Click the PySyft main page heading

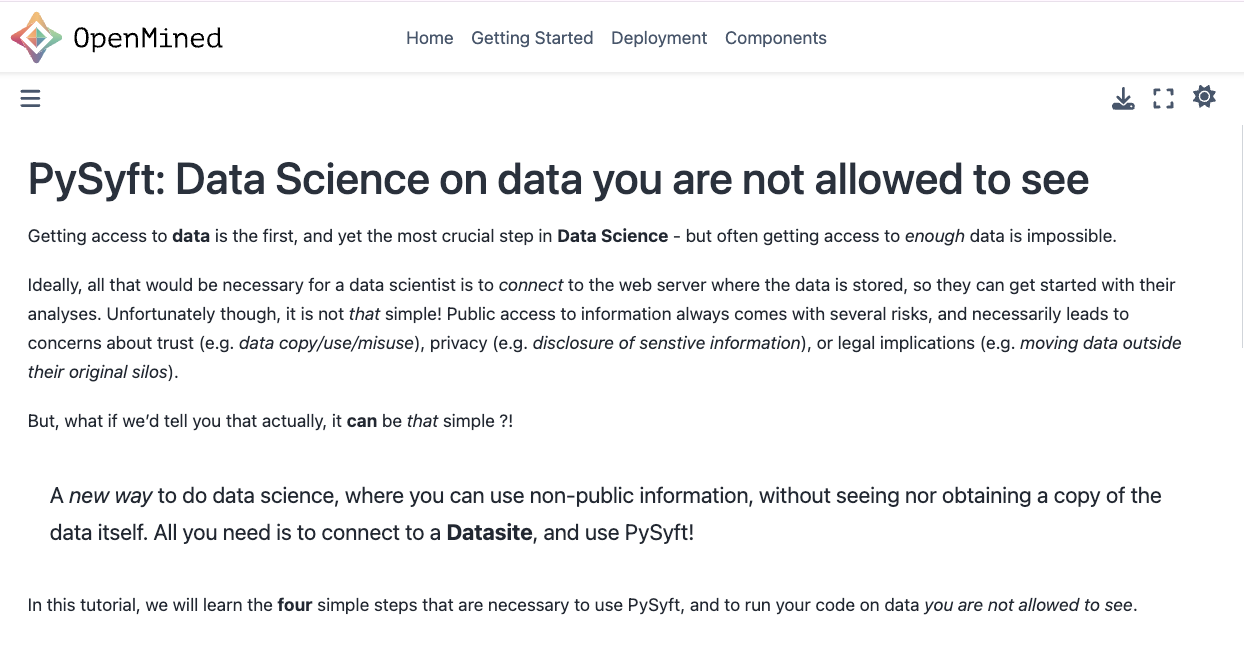(558, 180)
